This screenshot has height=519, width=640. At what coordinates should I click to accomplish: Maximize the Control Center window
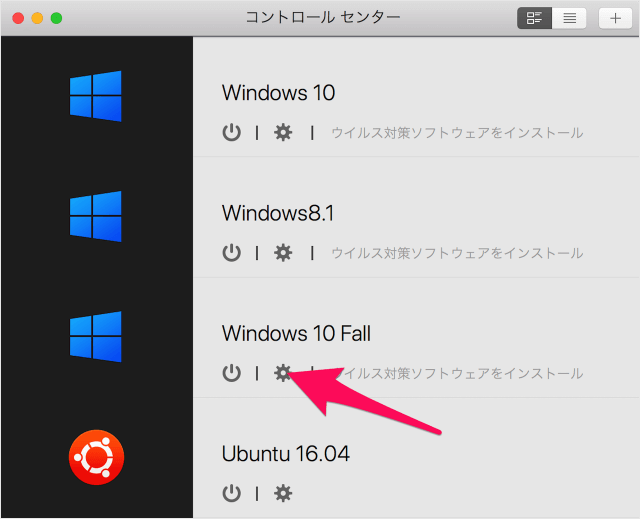[56, 18]
